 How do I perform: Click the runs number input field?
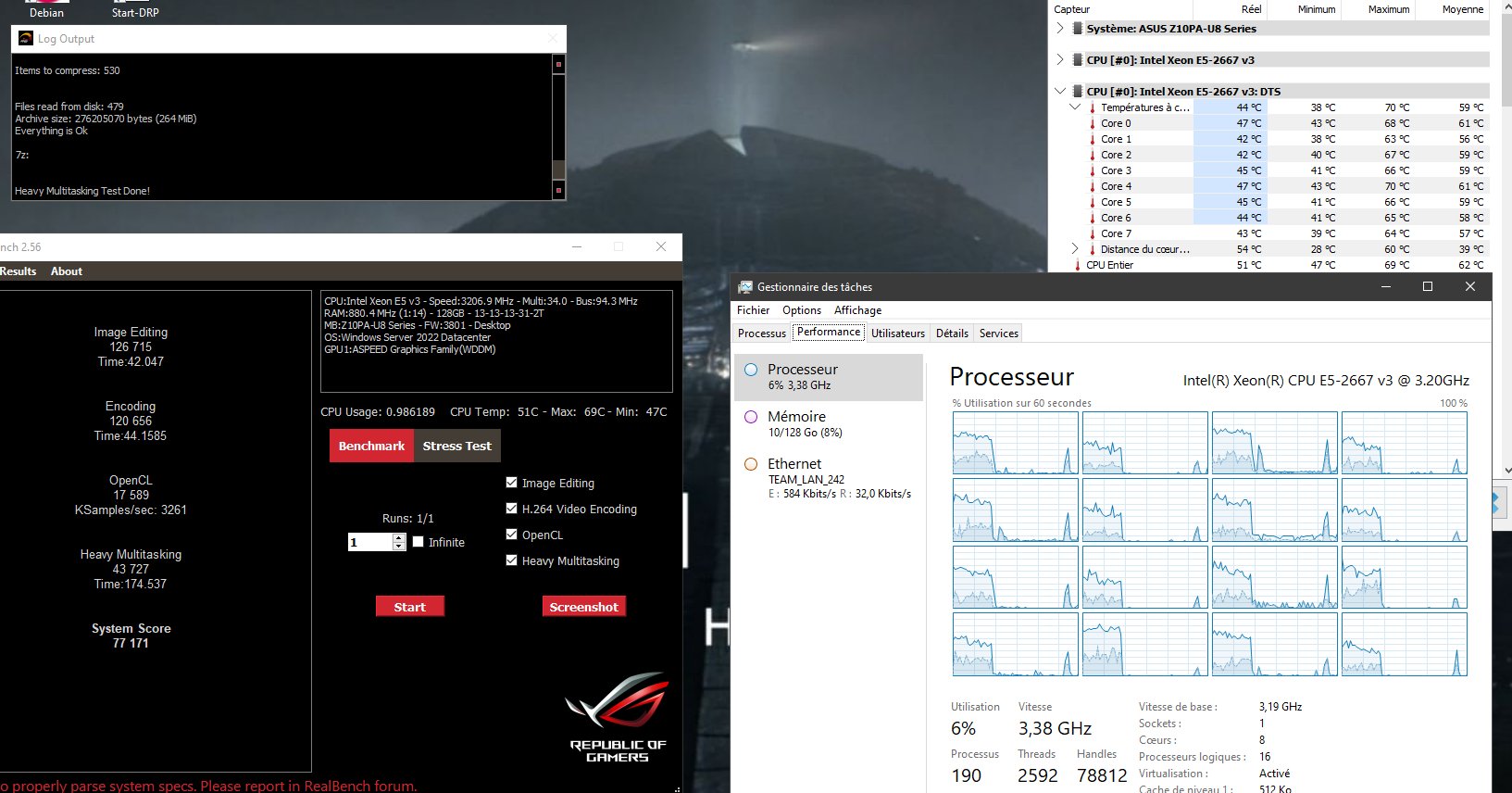tap(370, 542)
